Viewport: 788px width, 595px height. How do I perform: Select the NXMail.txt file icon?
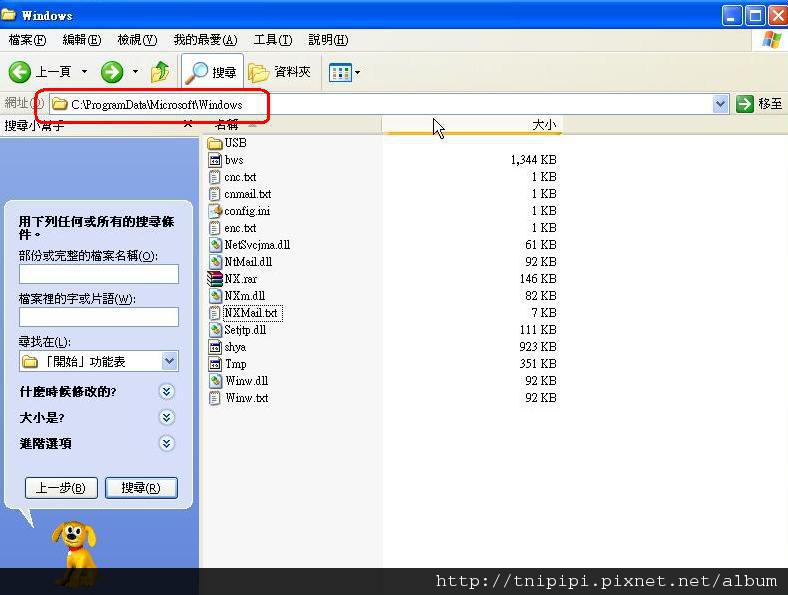tap(215, 313)
